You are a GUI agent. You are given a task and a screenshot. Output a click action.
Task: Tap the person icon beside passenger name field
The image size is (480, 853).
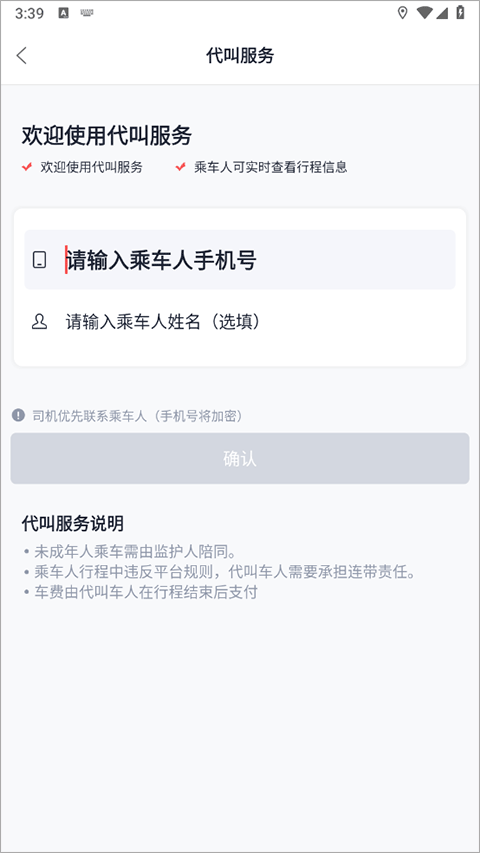point(39,322)
